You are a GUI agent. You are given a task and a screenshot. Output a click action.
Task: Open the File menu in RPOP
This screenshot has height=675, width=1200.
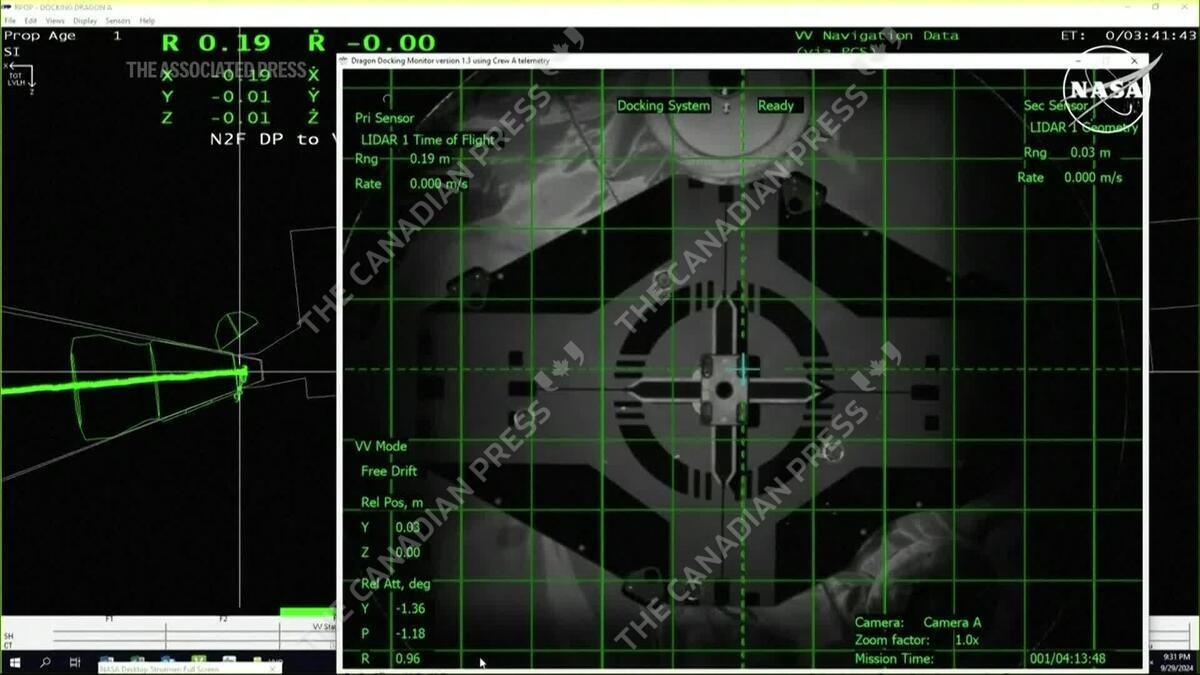coord(10,20)
